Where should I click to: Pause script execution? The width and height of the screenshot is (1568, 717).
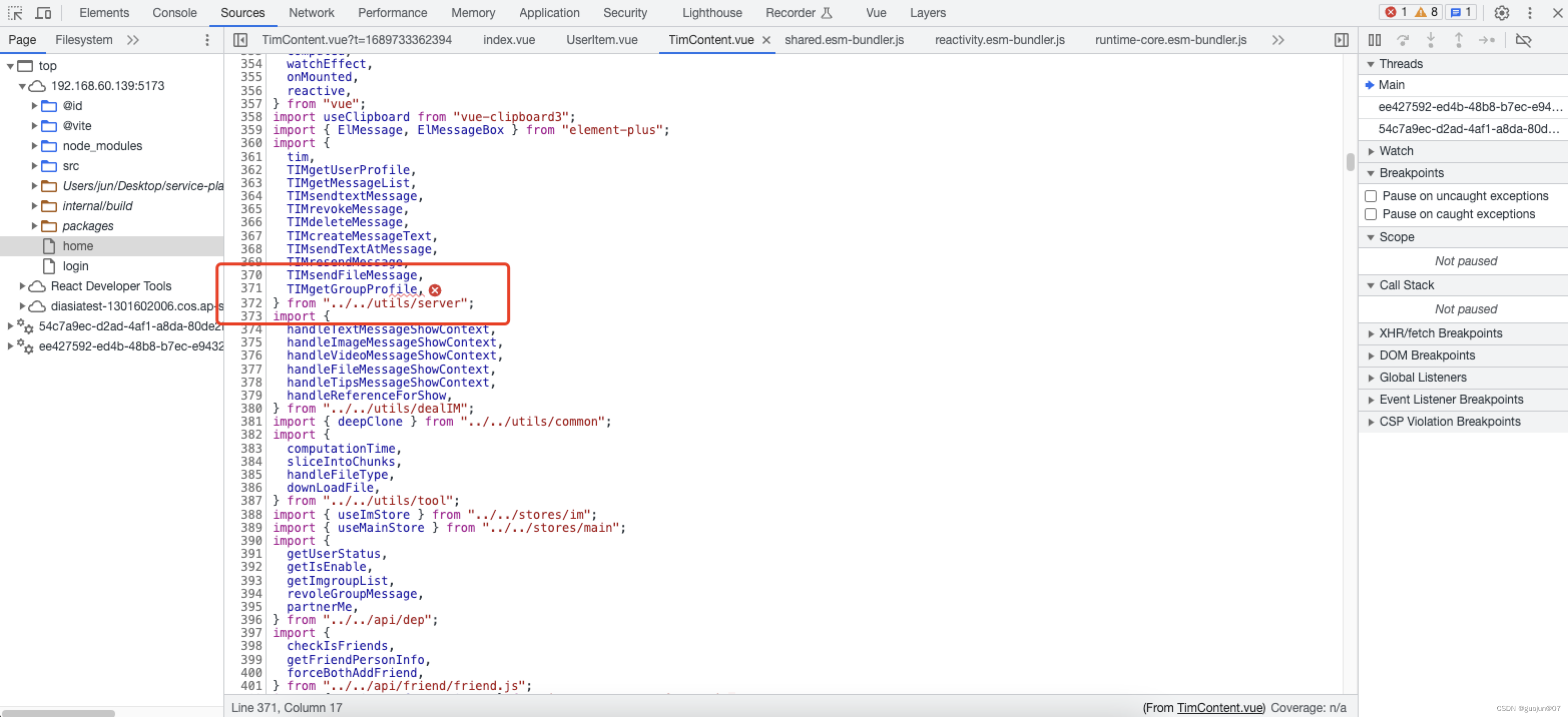[1374, 40]
